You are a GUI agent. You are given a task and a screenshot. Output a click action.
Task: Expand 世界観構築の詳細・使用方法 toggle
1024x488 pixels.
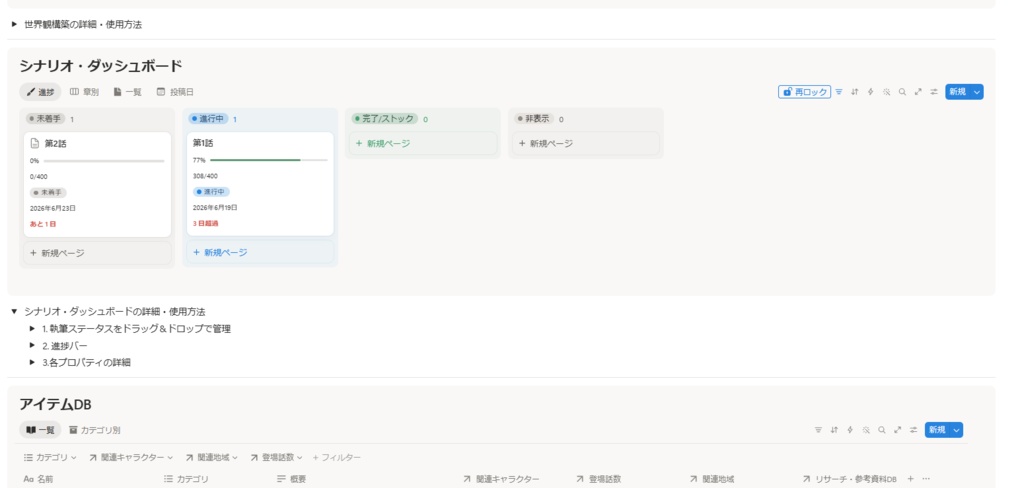tap(14, 24)
